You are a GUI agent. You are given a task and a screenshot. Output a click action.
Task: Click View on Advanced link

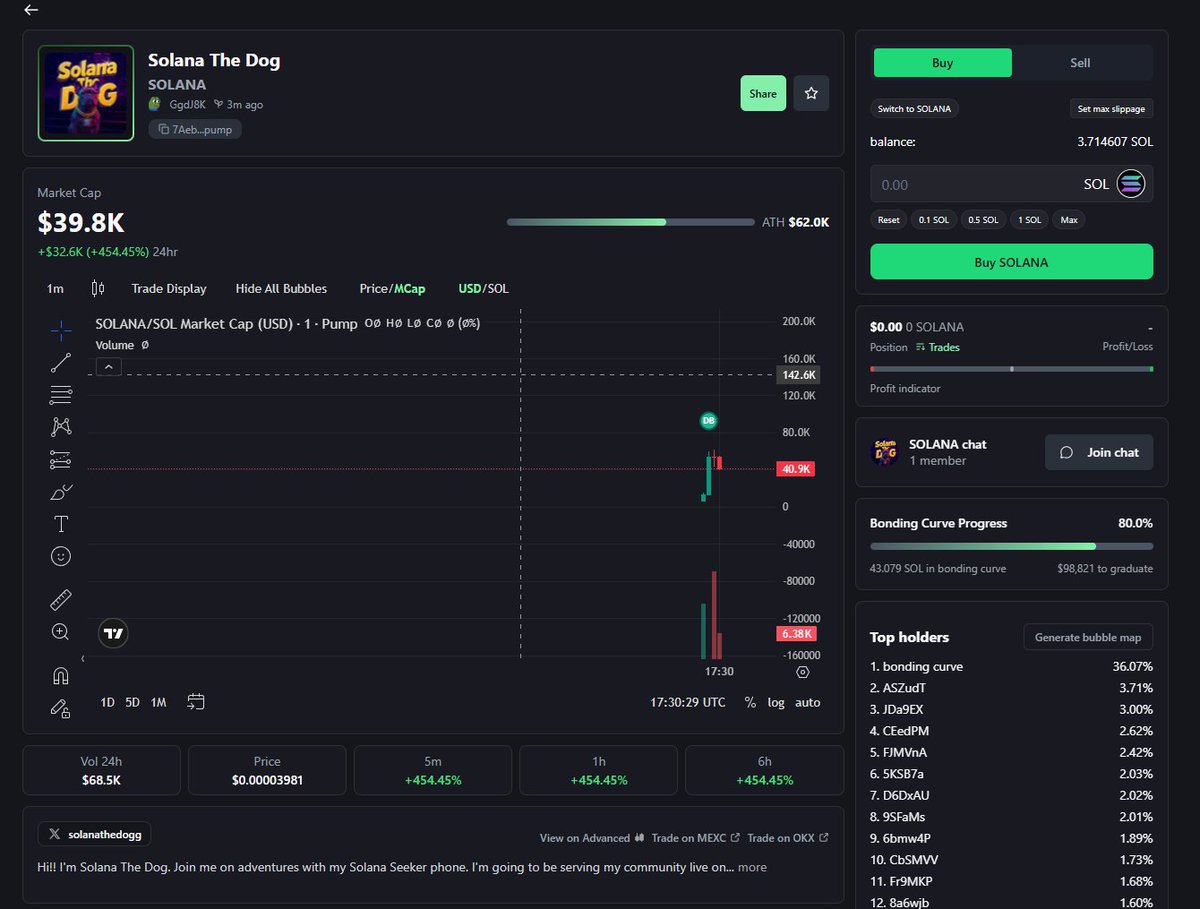(x=592, y=838)
